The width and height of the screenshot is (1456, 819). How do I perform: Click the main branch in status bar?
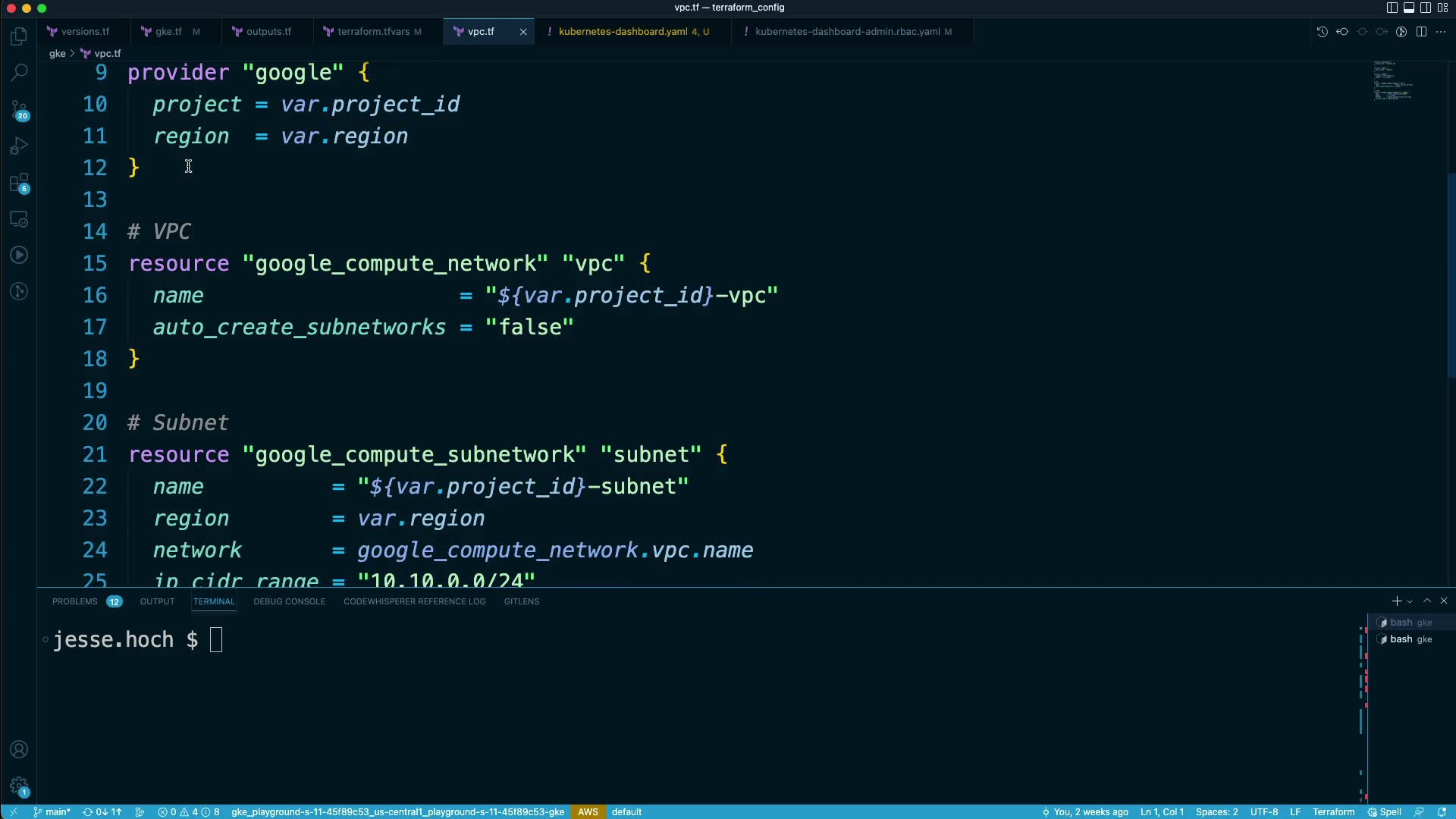click(52, 811)
